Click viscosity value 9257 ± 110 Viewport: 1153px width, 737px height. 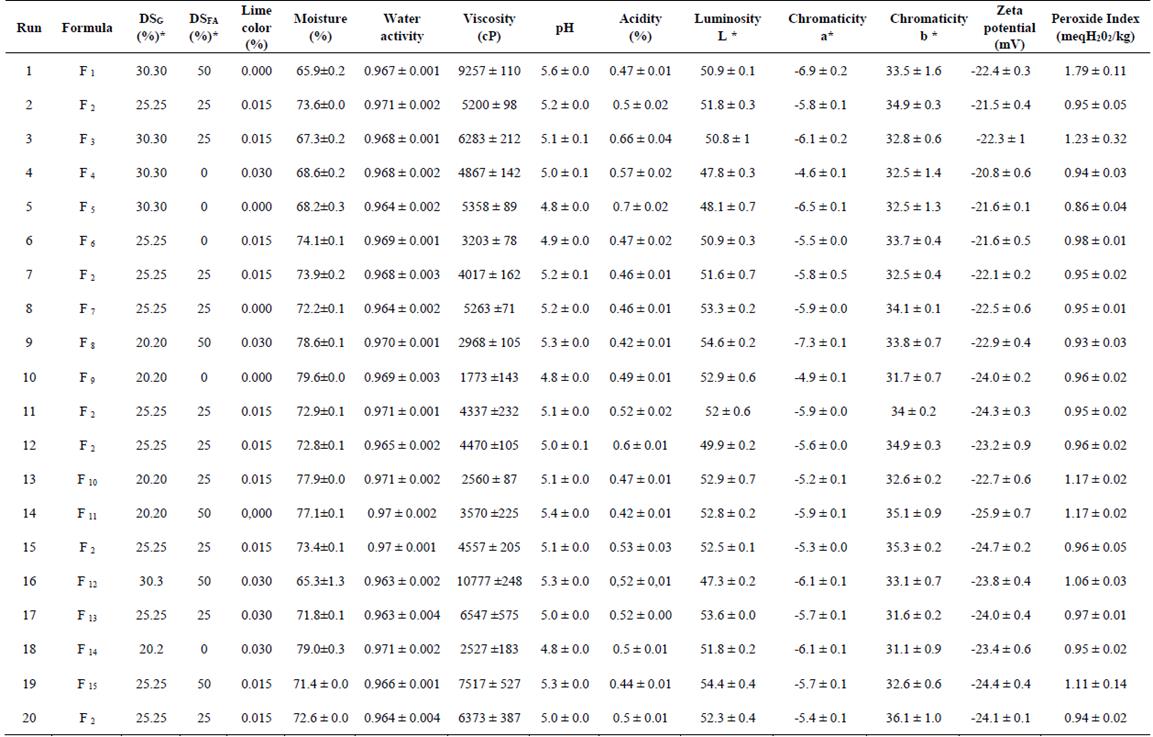(490, 71)
